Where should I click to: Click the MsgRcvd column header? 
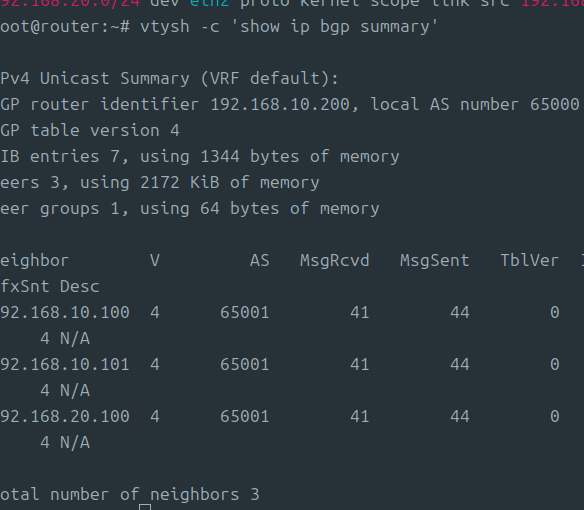click(x=334, y=260)
